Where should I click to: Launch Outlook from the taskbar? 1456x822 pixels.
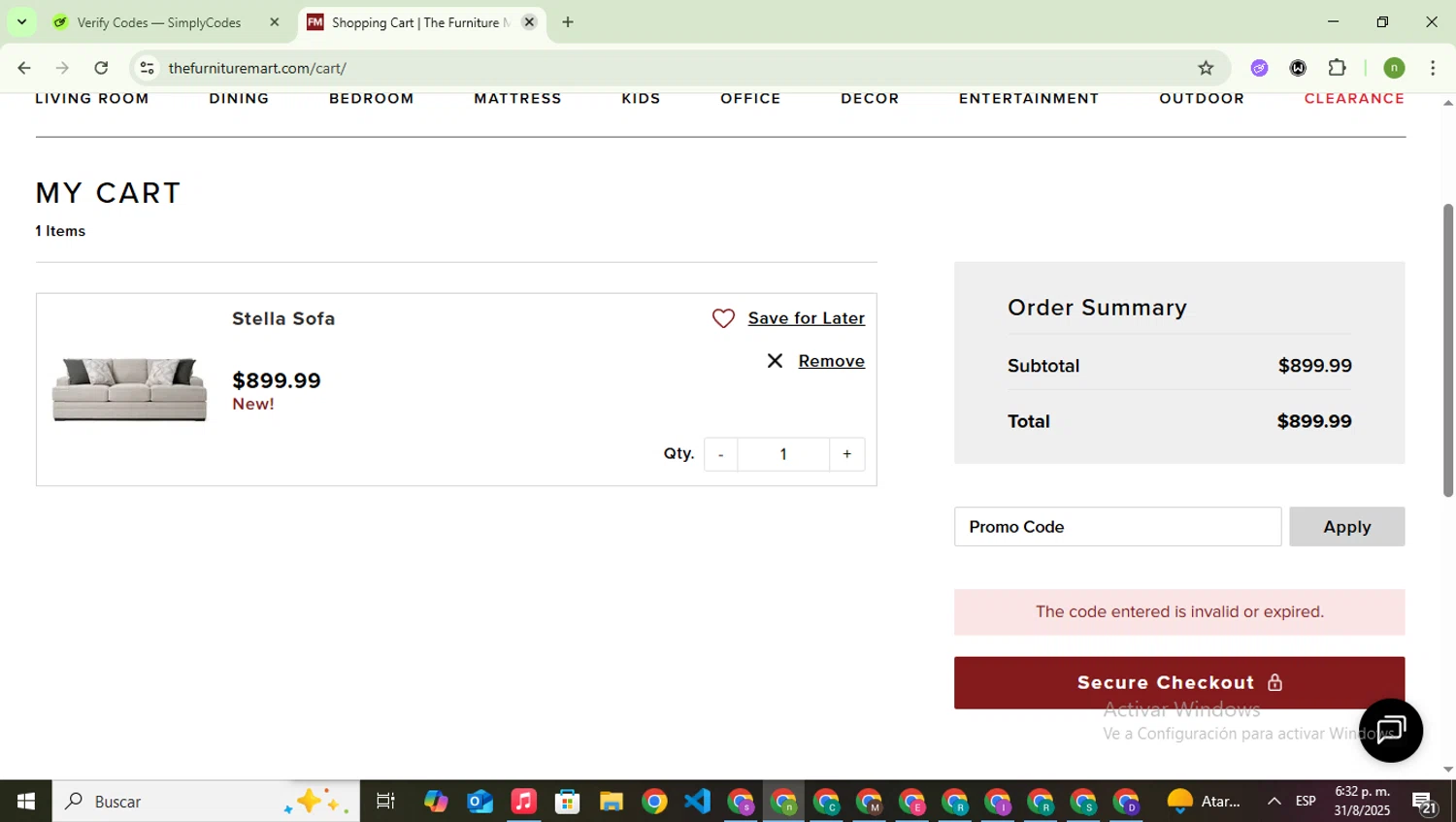[x=480, y=802]
